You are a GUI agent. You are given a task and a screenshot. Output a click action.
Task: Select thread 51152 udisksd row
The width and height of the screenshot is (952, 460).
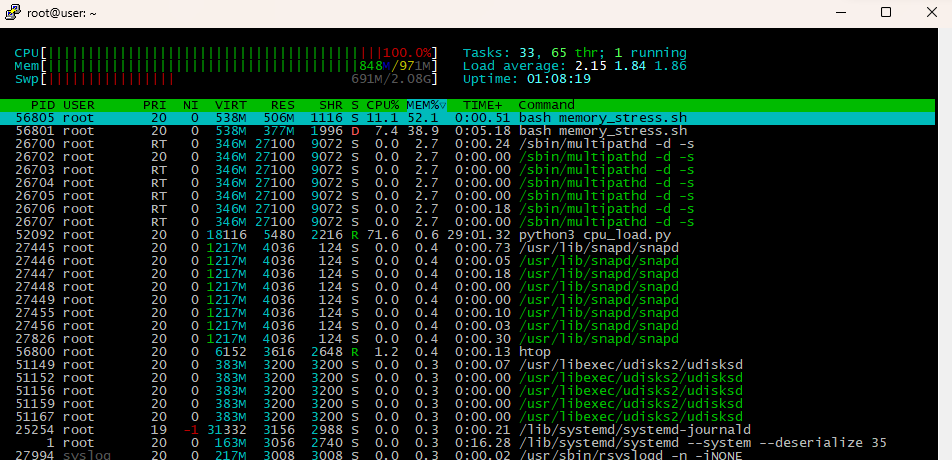pyautogui.click(x=468, y=377)
